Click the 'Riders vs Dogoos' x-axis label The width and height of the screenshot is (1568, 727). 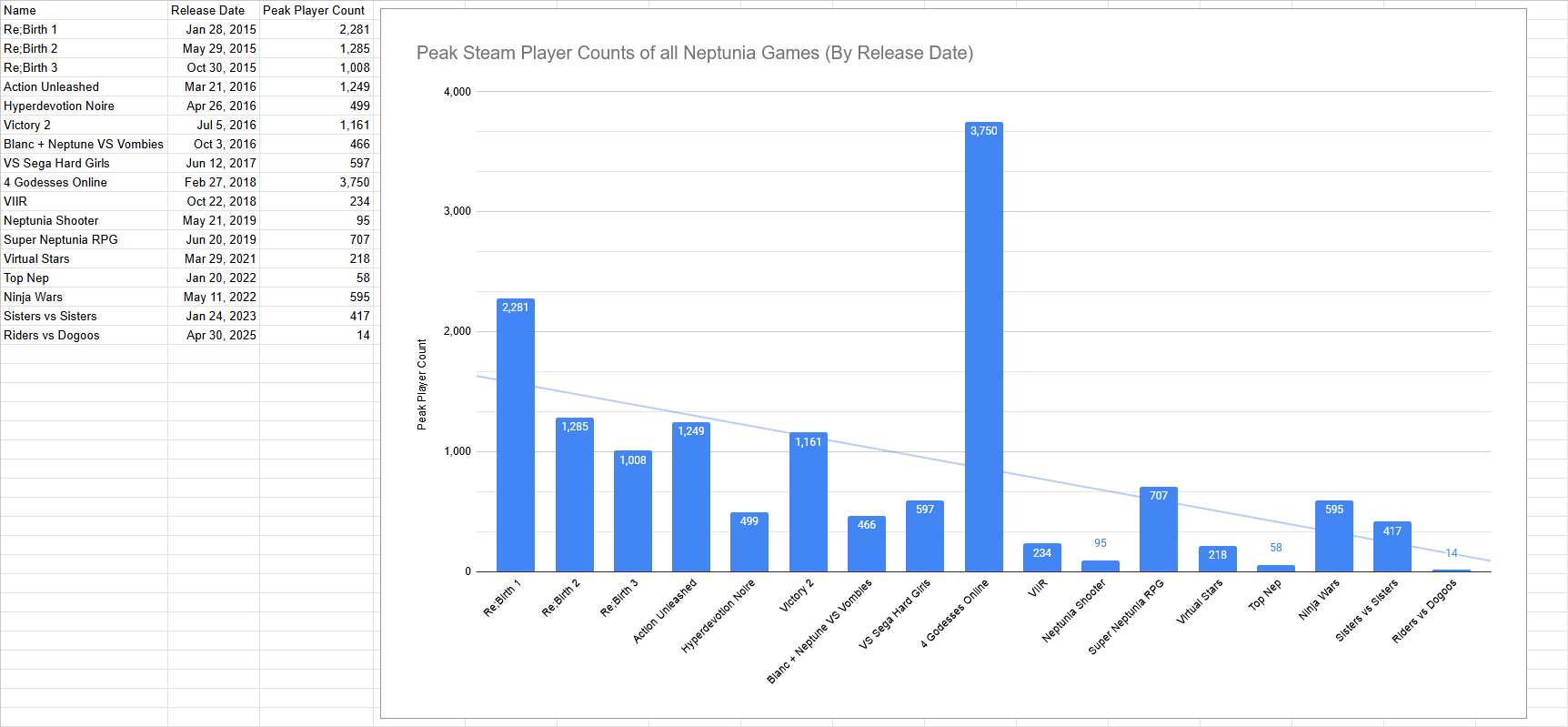(1424, 611)
